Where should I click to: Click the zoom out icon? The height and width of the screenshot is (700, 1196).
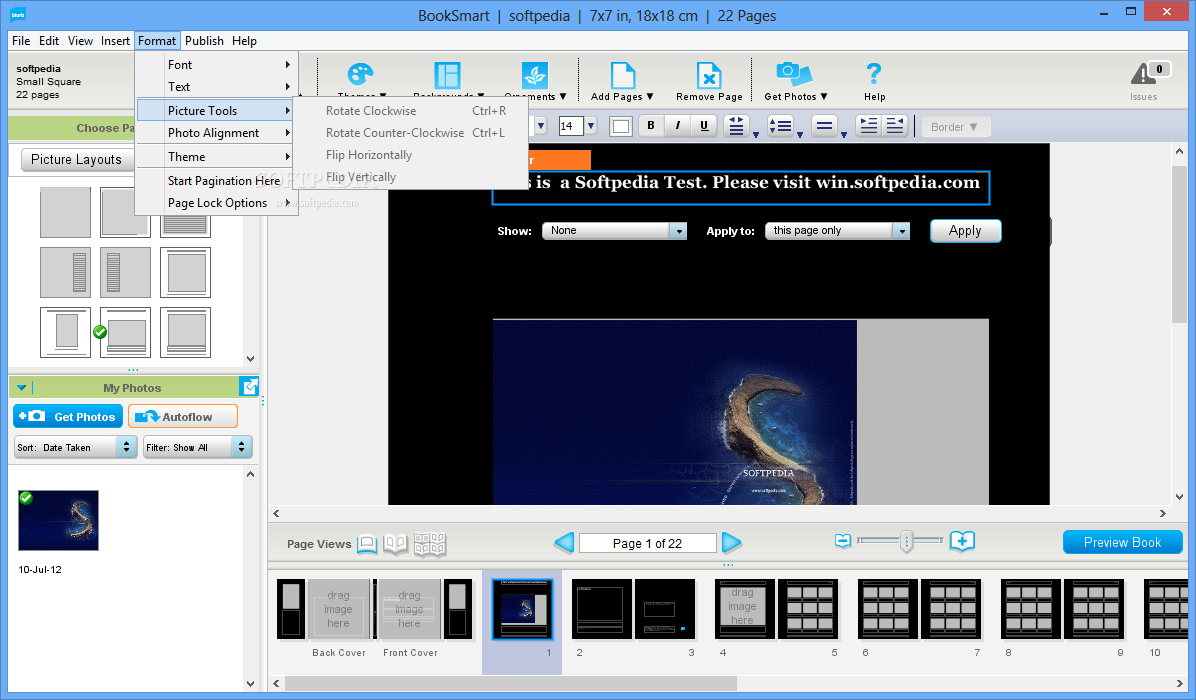[843, 541]
